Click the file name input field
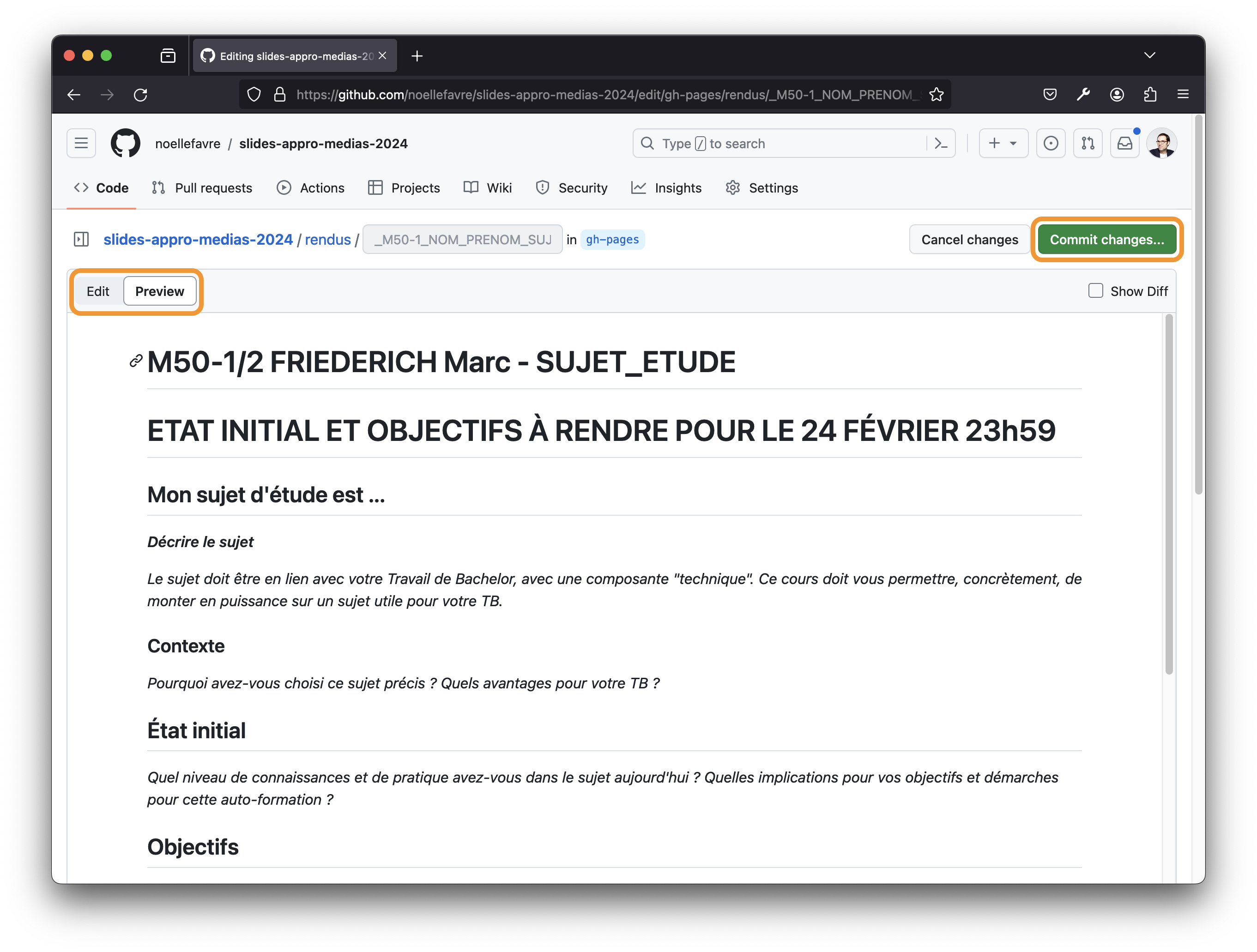 point(462,240)
